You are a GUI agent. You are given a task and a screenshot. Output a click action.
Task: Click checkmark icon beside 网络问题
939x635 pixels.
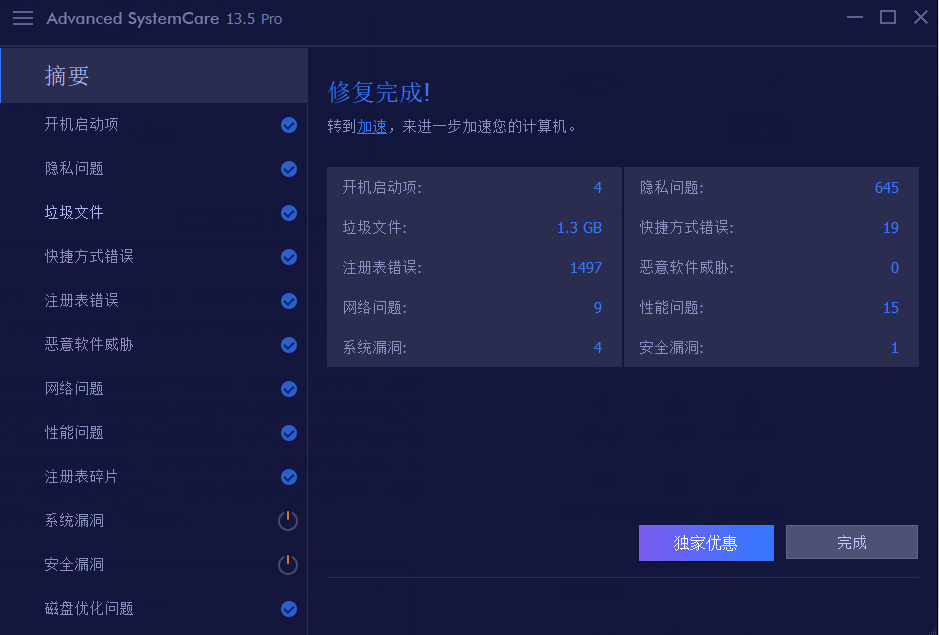pyautogui.click(x=289, y=389)
